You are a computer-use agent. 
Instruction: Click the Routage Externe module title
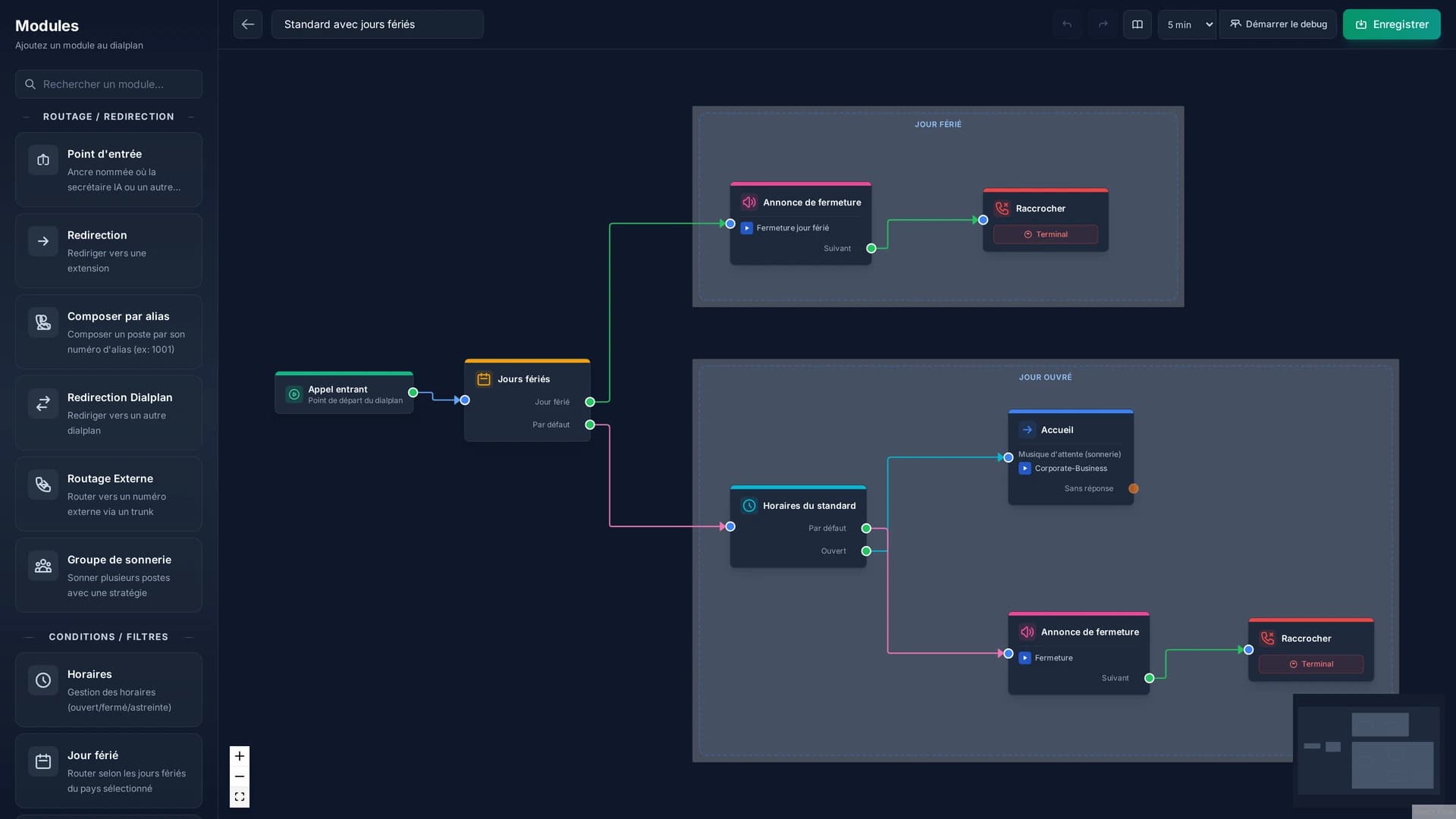click(x=110, y=479)
